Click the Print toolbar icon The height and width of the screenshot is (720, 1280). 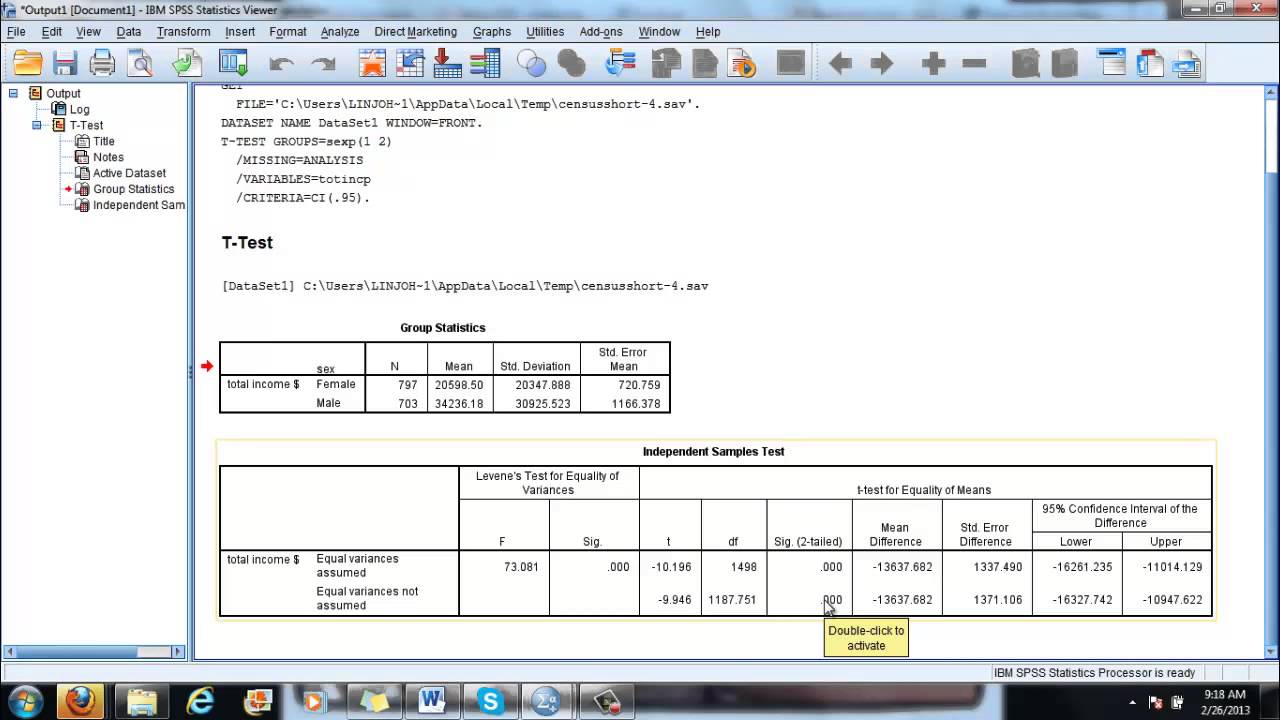coord(103,64)
